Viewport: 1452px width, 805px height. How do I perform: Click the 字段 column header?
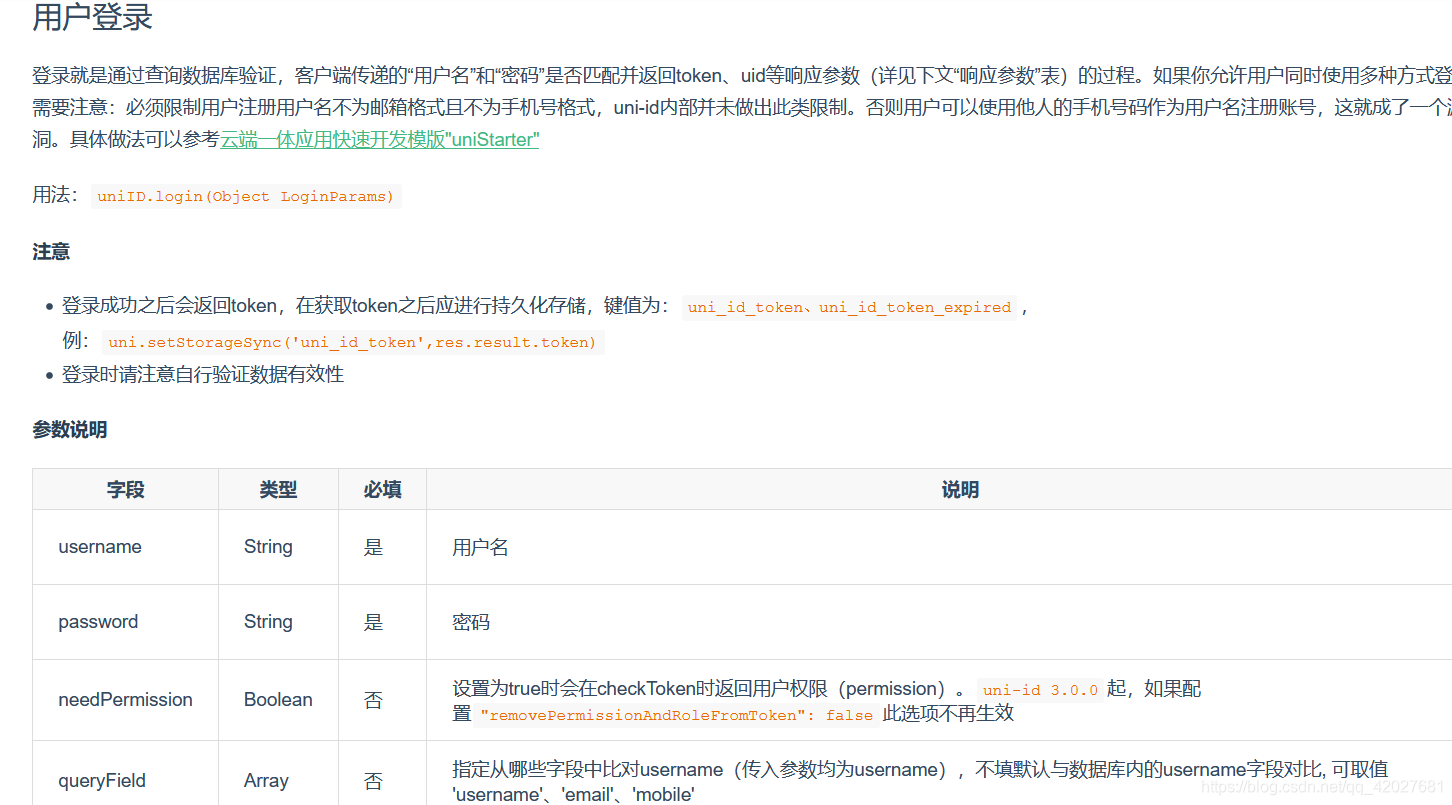point(126,490)
